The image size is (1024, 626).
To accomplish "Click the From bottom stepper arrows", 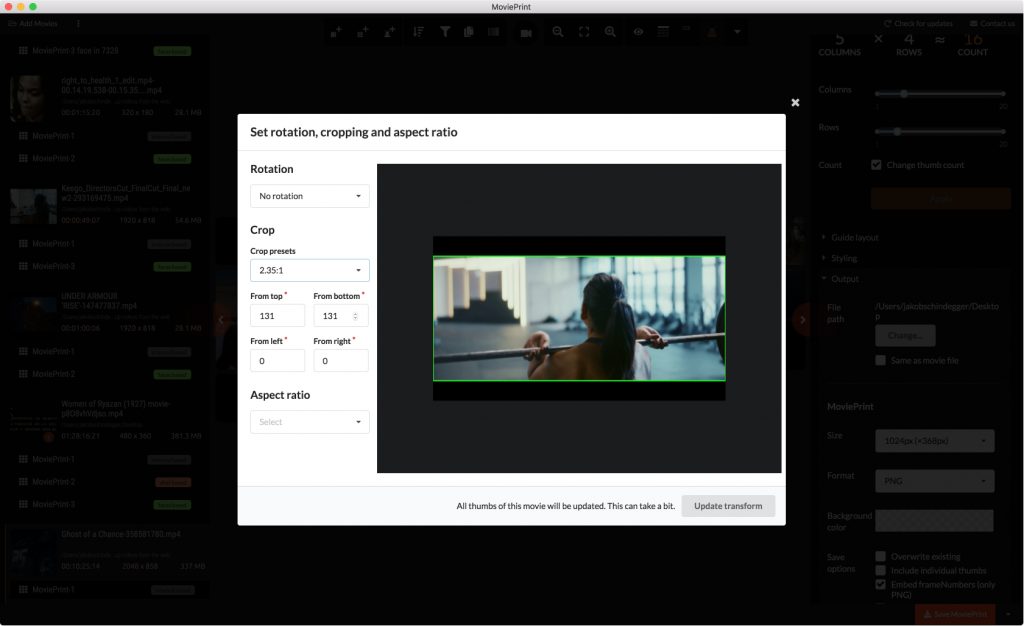I will tap(355, 316).
